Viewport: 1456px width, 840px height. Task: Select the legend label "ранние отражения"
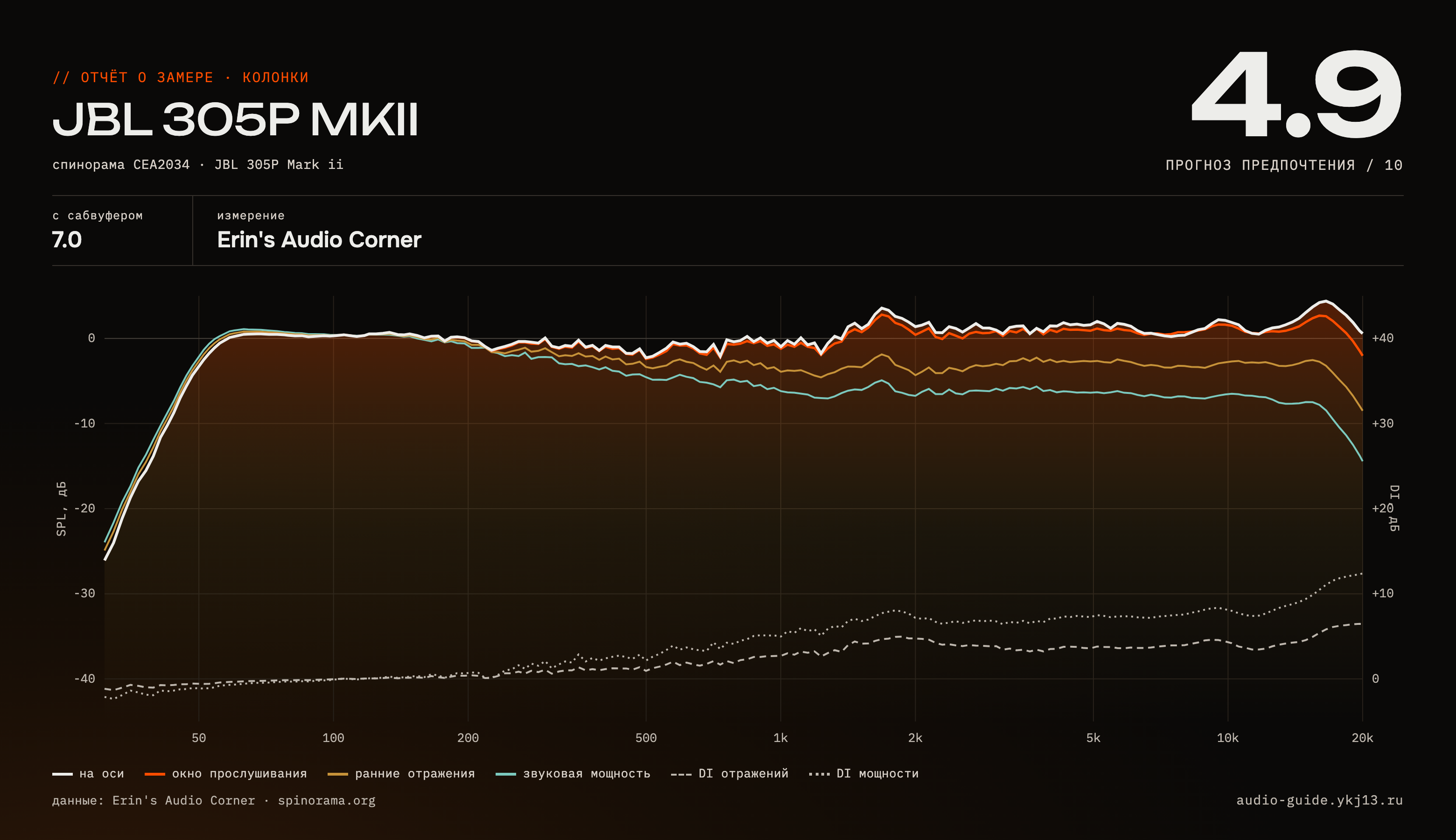click(415, 774)
